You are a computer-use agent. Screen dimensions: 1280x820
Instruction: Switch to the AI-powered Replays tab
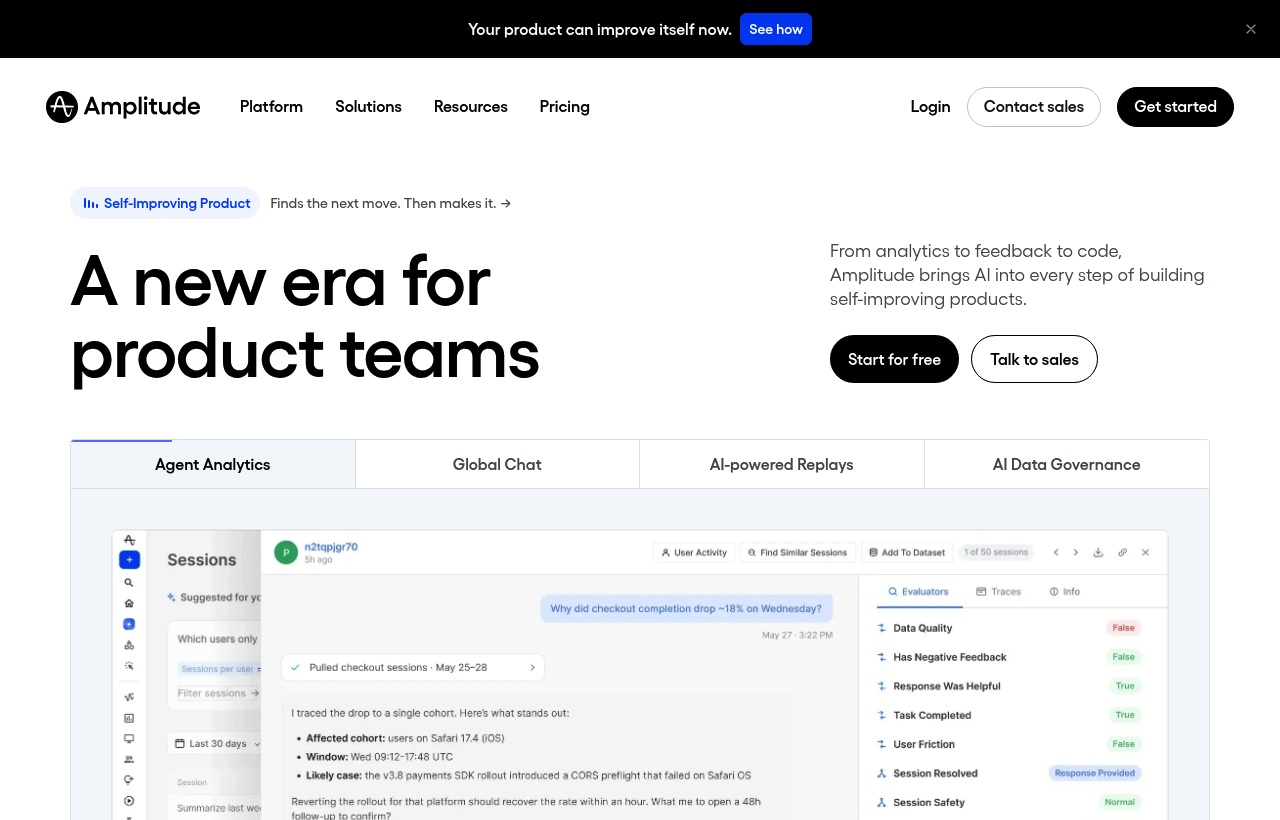[x=782, y=464]
